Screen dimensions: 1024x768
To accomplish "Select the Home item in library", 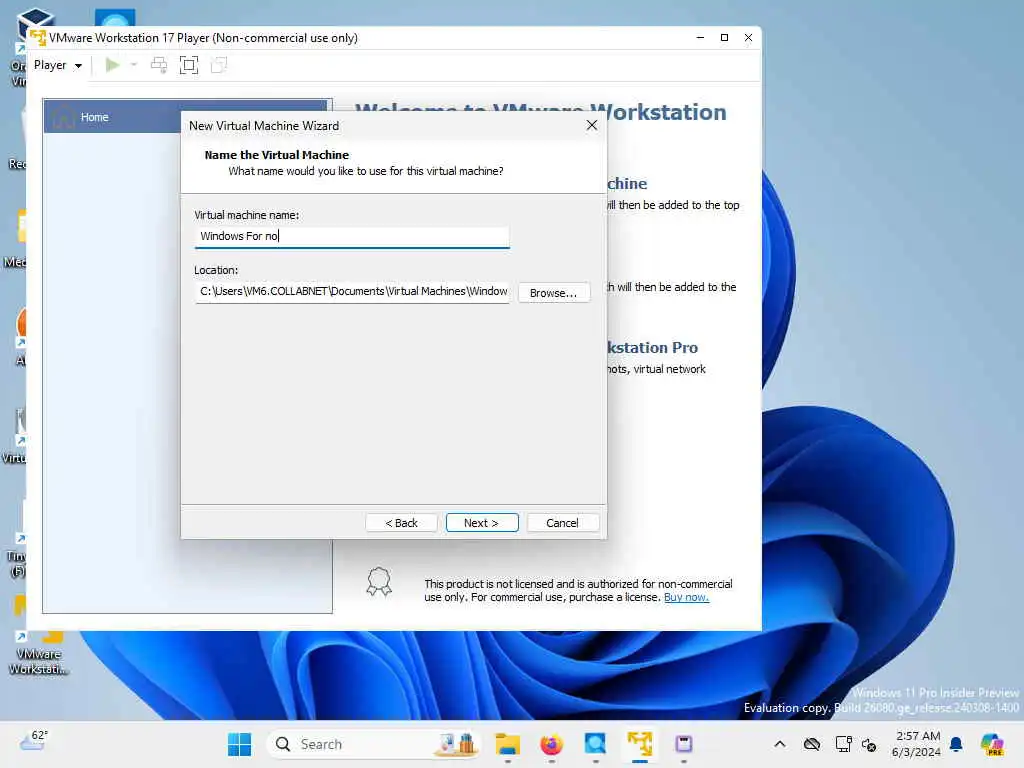I will tap(185, 117).
